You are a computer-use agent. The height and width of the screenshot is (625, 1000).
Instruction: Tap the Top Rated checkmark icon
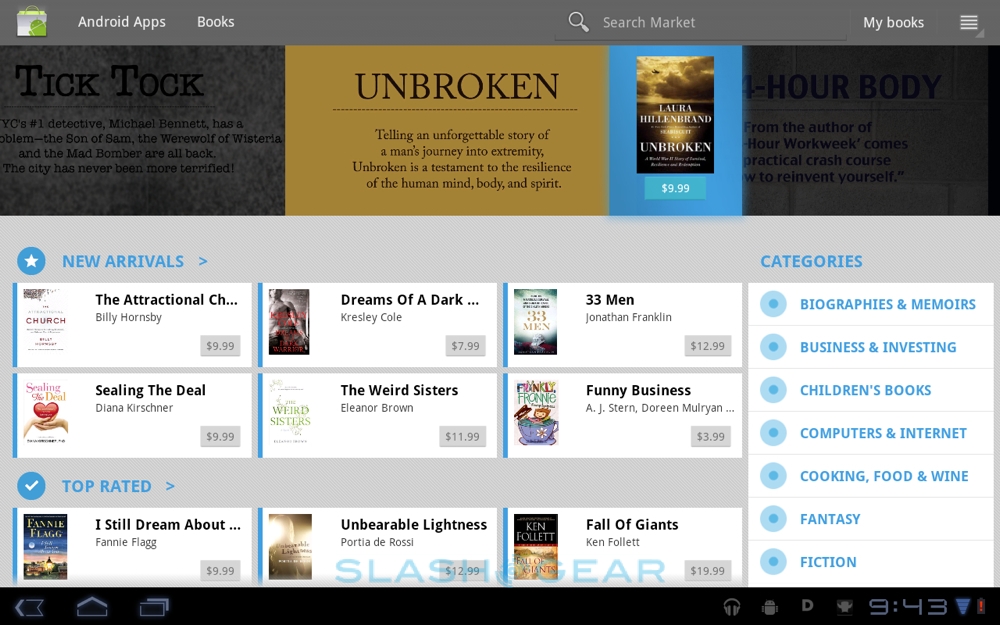pos(31,486)
